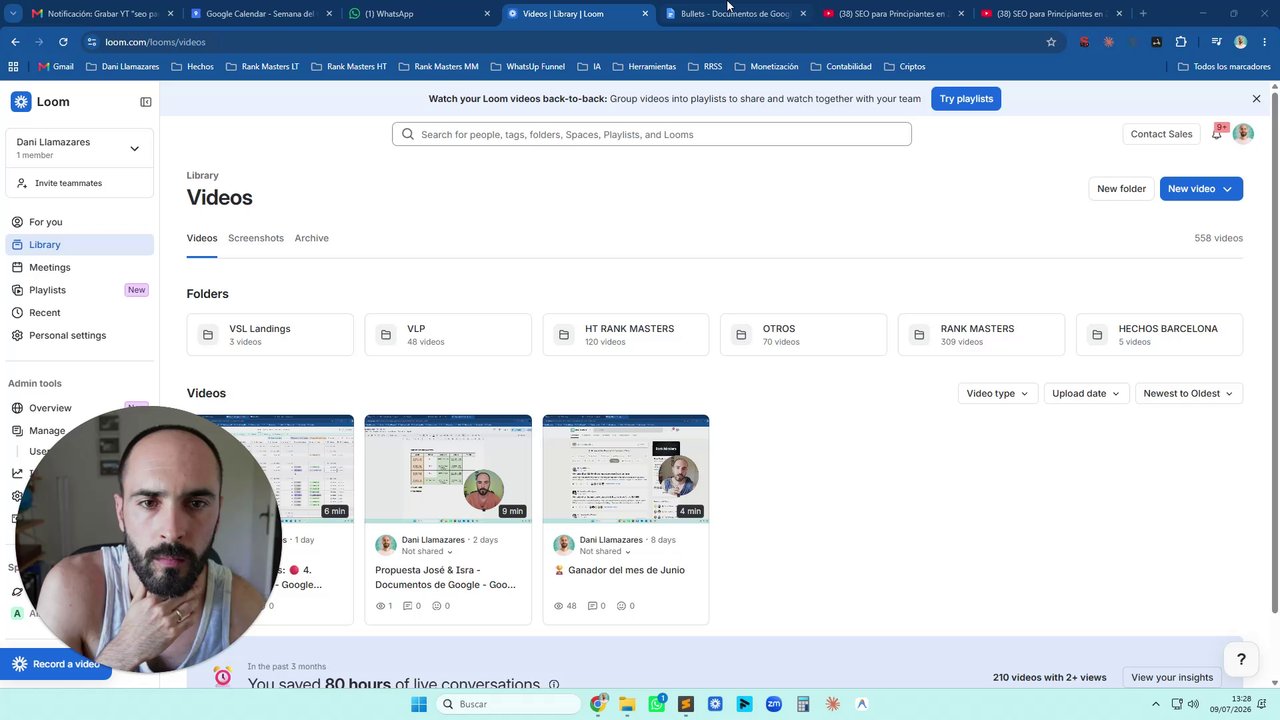Open the Propuesta José & Isra video title
1280x720 pixels.
coord(446,577)
